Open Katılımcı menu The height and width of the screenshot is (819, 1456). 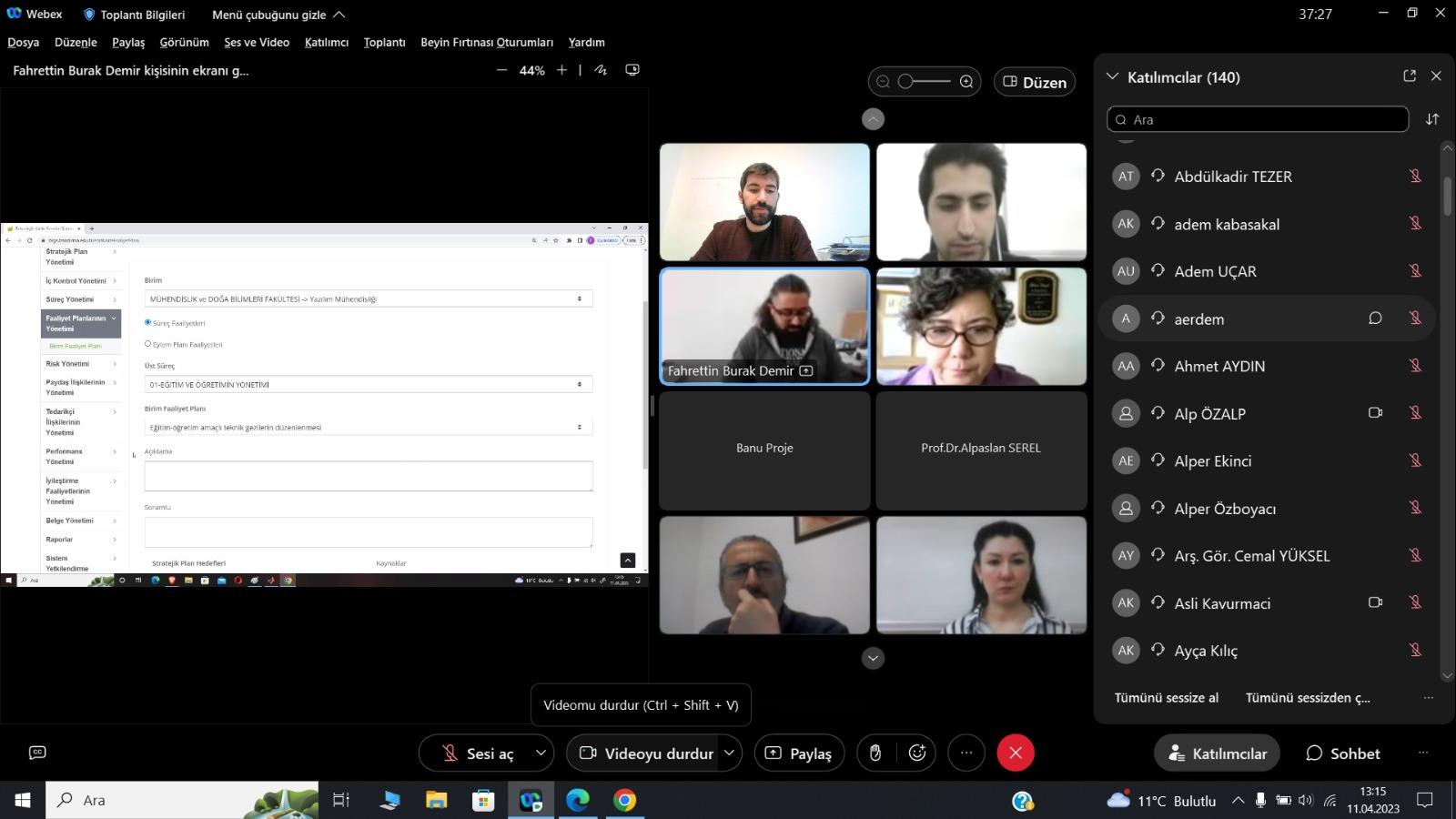tap(327, 42)
